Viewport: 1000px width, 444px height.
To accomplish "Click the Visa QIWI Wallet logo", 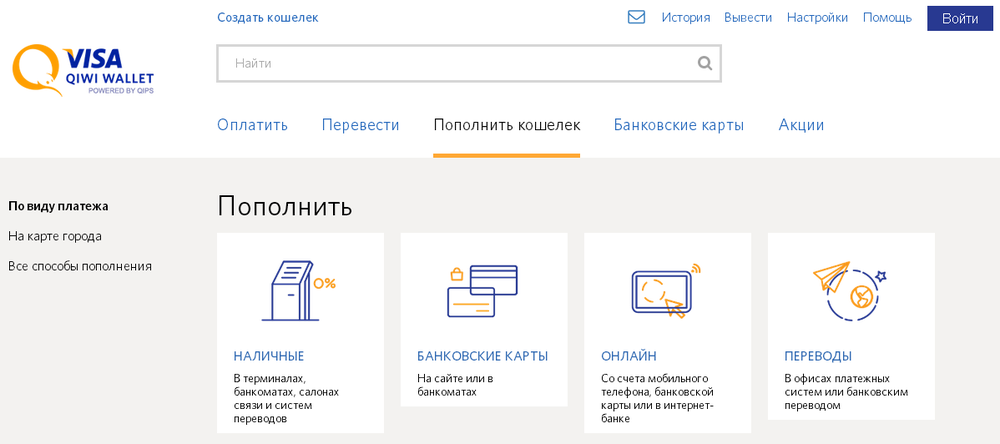I will tap(83, 70).
